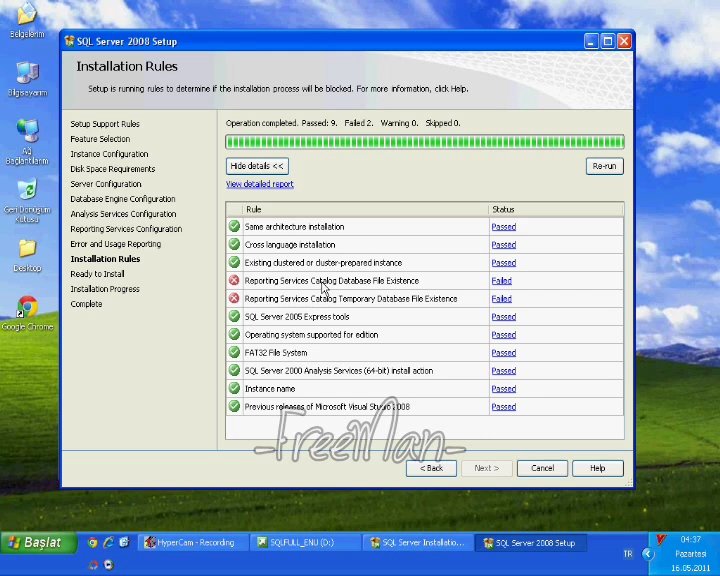Select Server Configuration step in sidebar
Screen dimensions: 720x576
[106, 184]
